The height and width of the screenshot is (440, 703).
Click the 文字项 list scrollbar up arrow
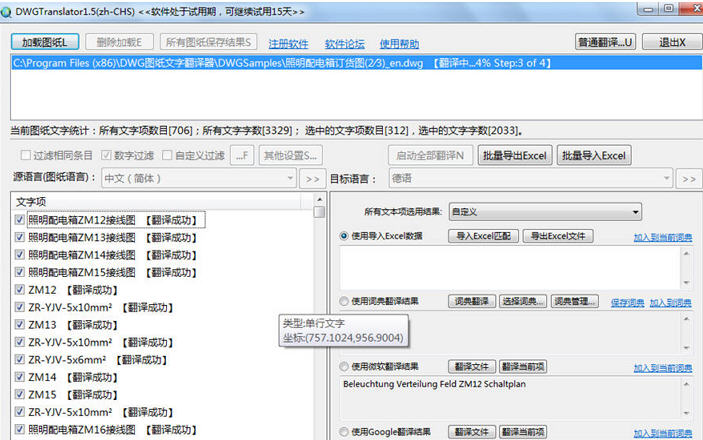click(x=319, y=199)
